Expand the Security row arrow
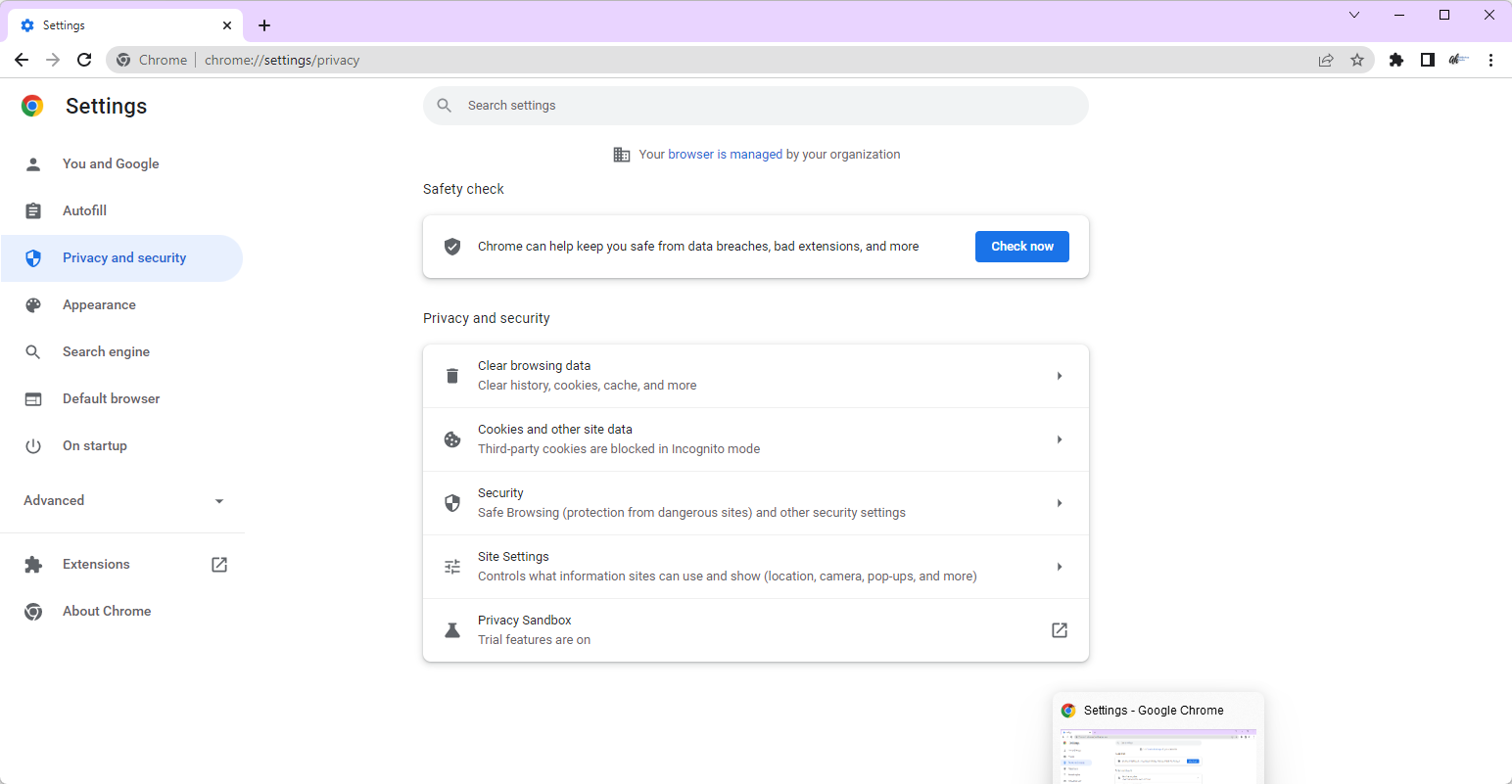 click(1060, 503)
